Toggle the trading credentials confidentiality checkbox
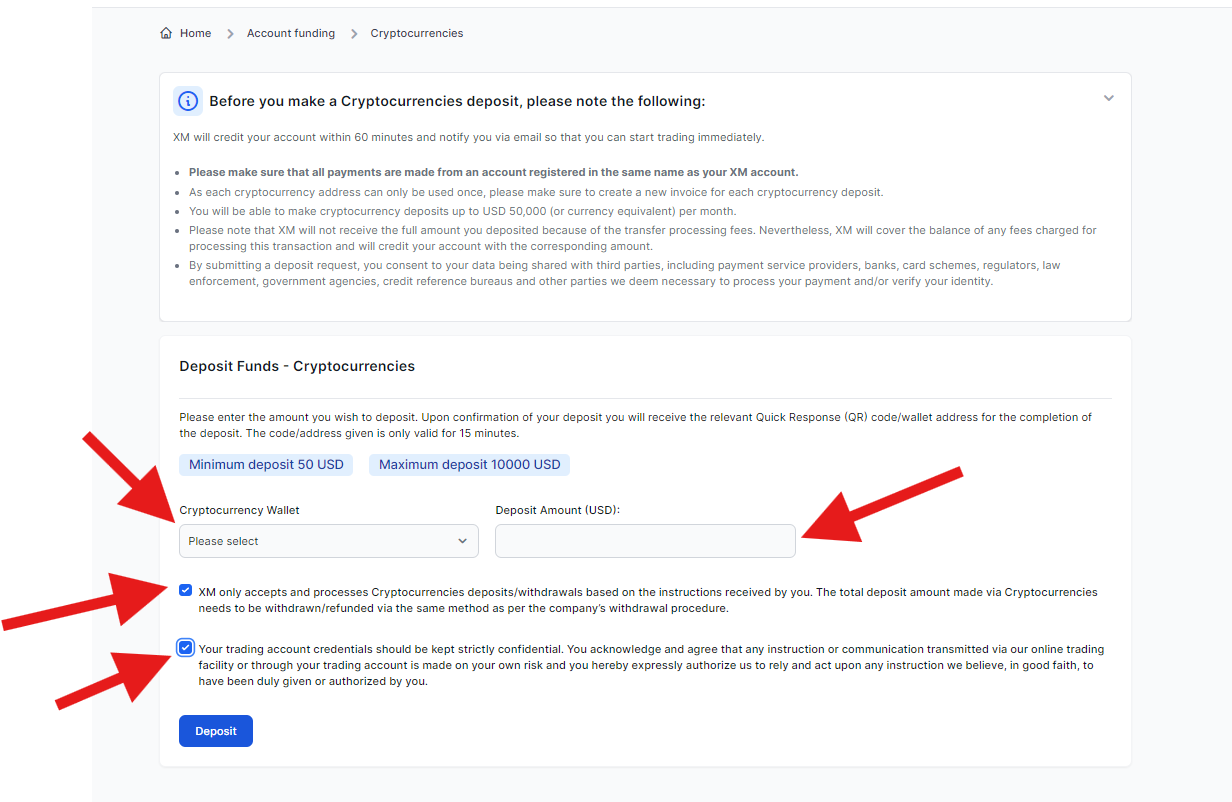Screen dimensions: 1232x802 [x=185, y=648]
